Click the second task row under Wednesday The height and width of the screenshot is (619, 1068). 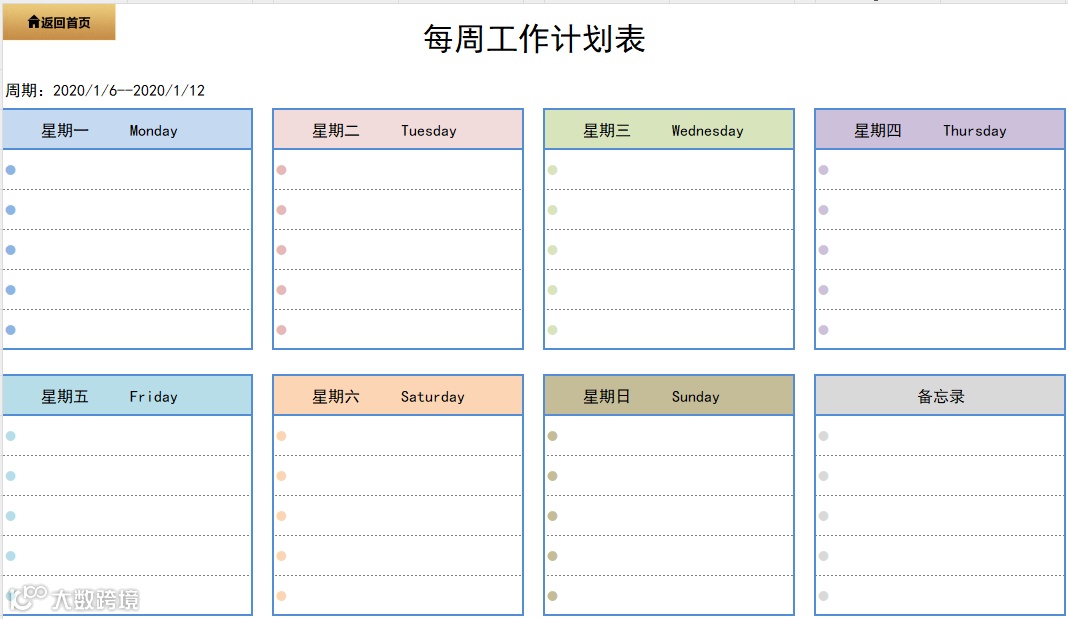pos(669,210)
